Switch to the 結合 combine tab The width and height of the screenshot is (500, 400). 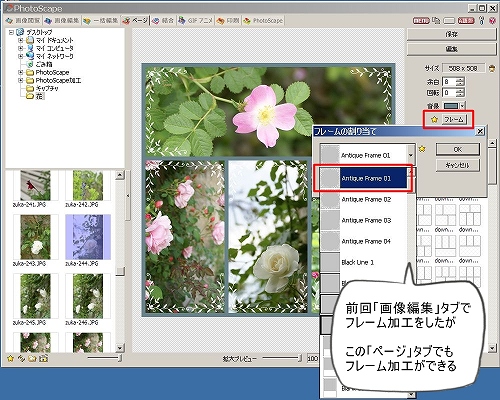point(163,21)
